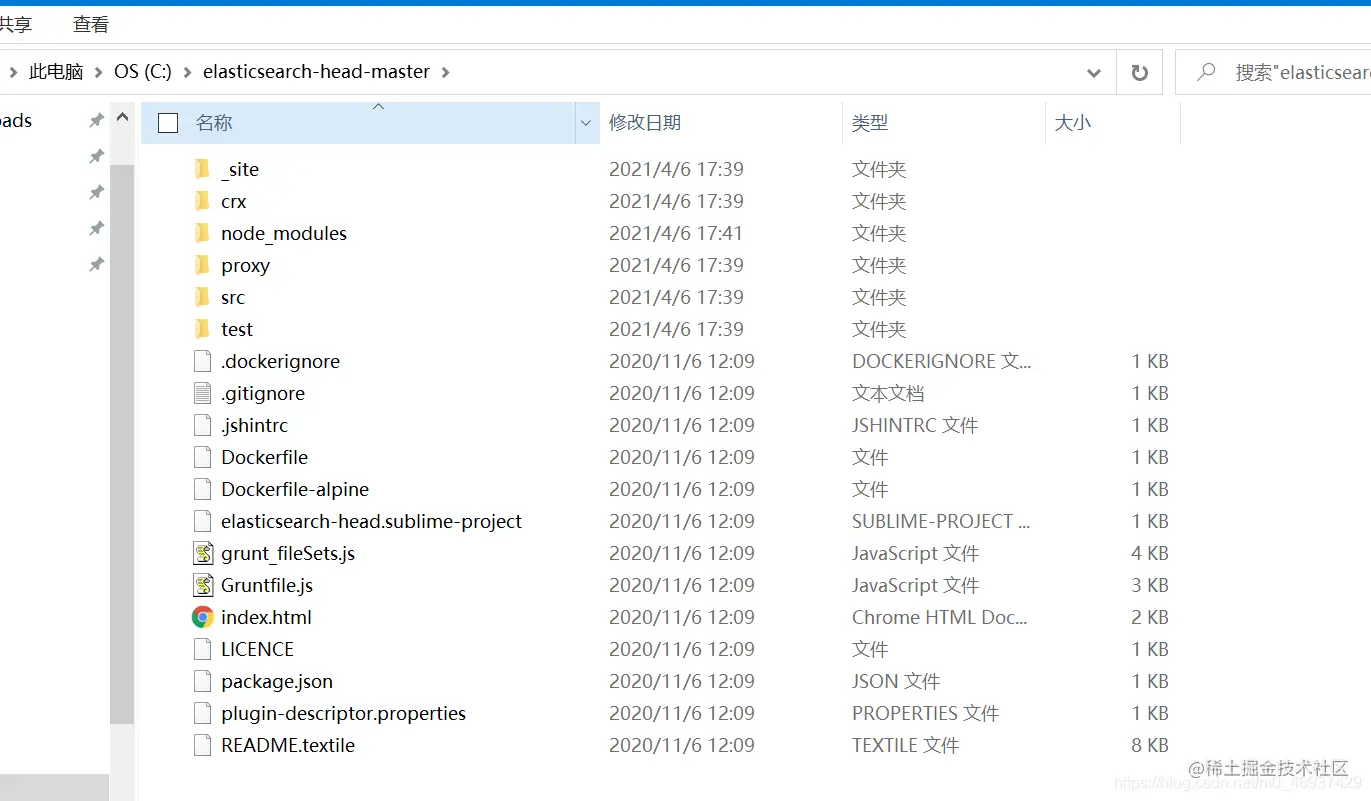Click the crx folder icon
The height and width of the screenshot is (801, 1371).
click(203, 201)
